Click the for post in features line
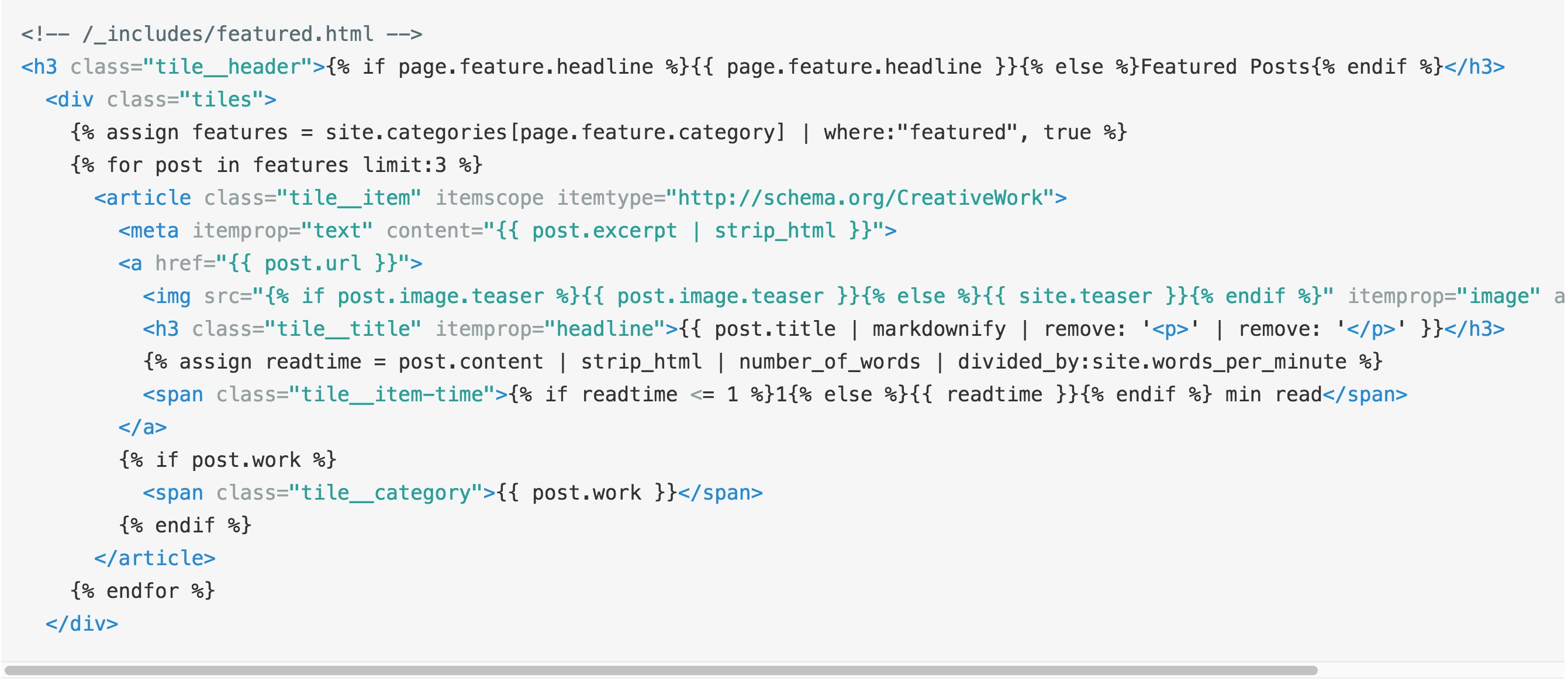1568x681 pixels. click(277, 165)
